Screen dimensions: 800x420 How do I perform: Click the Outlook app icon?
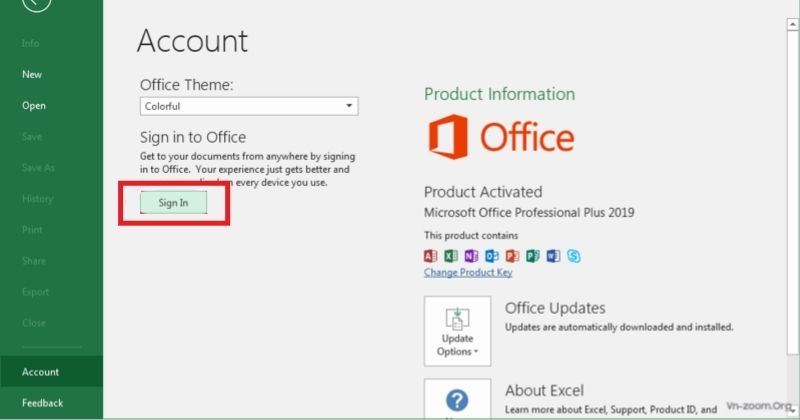[492, 256]
